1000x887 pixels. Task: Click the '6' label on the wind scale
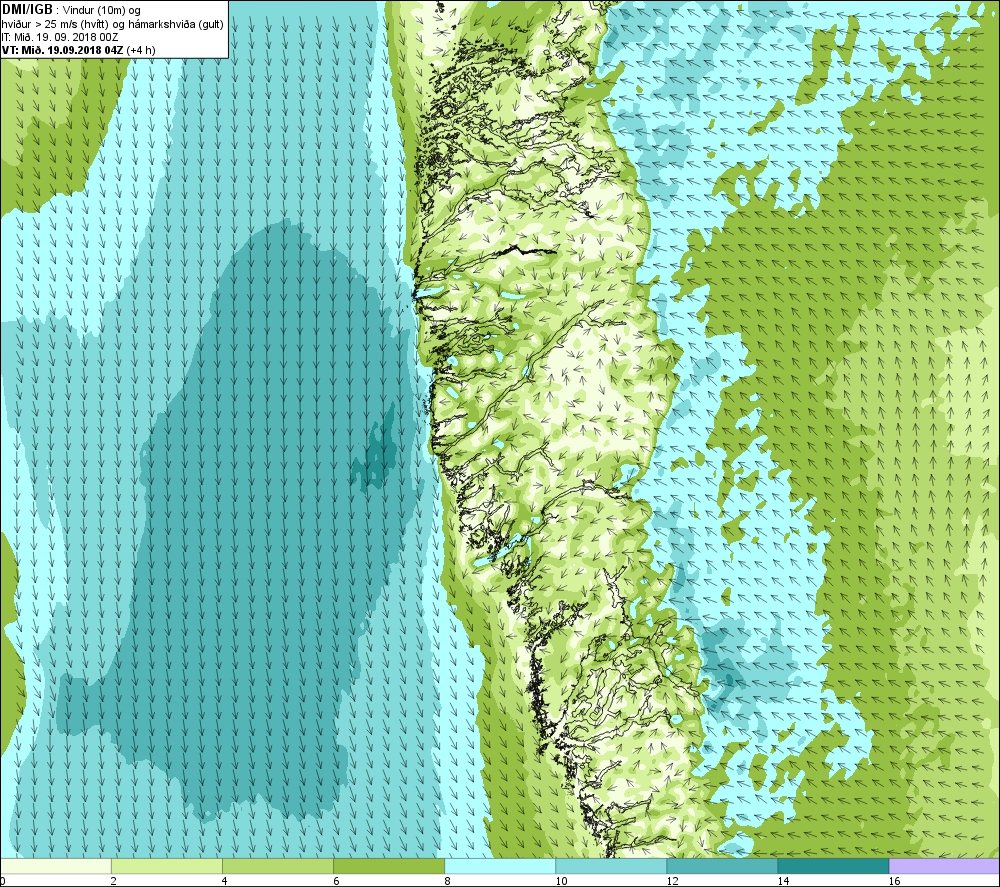pyautogui.click(x=336, y=881)
